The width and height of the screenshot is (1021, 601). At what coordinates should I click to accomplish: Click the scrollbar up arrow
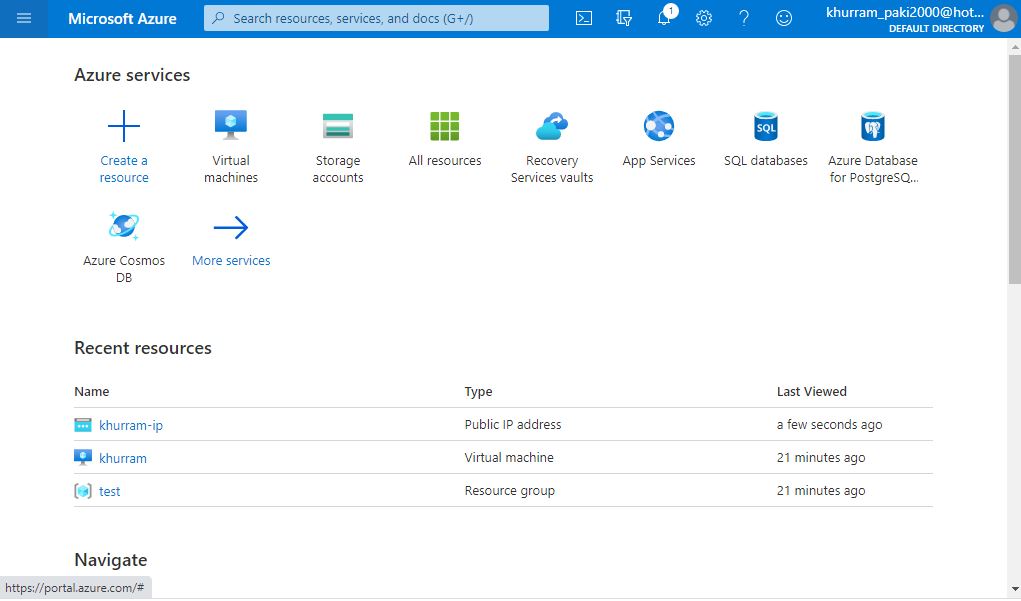coord(1014,48)
